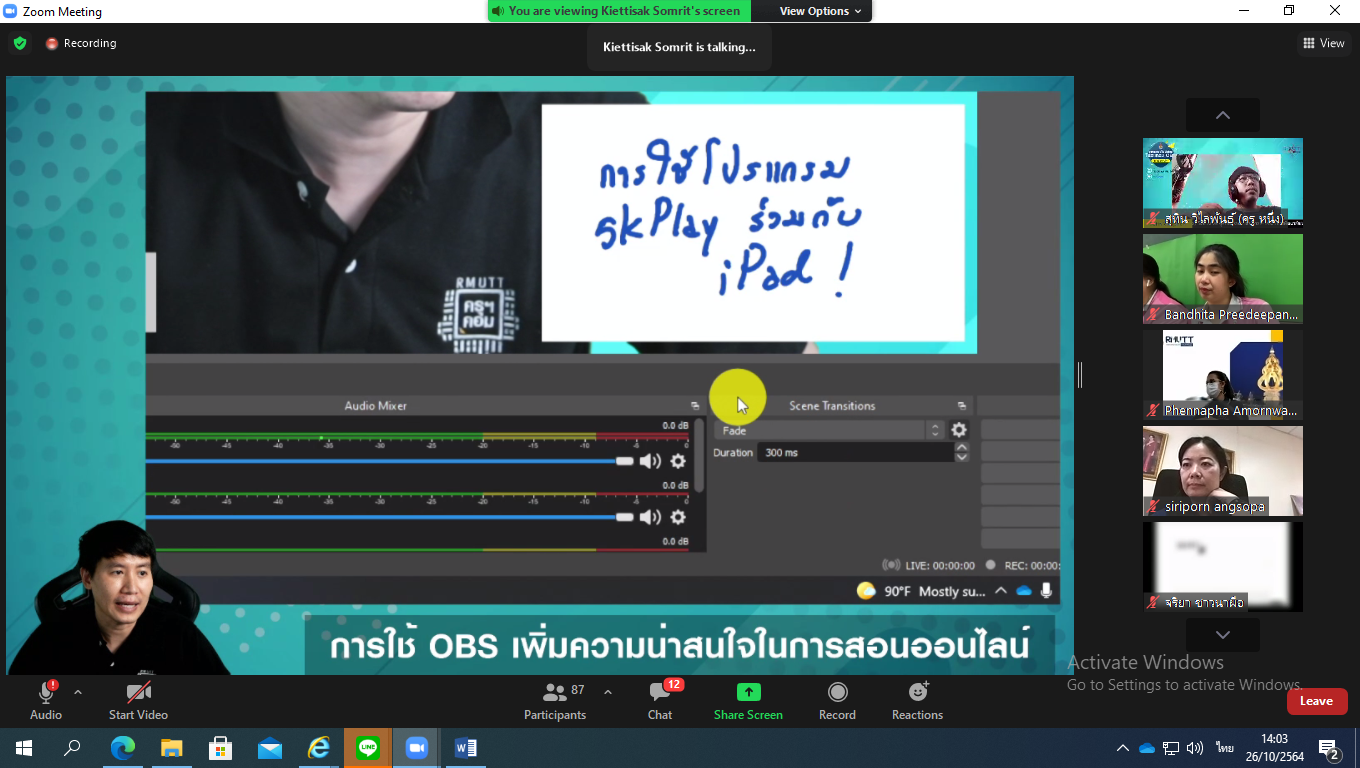This screenshot has width=1360, height=768.
Task: Open settings gear of second Audio Mixer channel
Action: click(x=678, y=517)
